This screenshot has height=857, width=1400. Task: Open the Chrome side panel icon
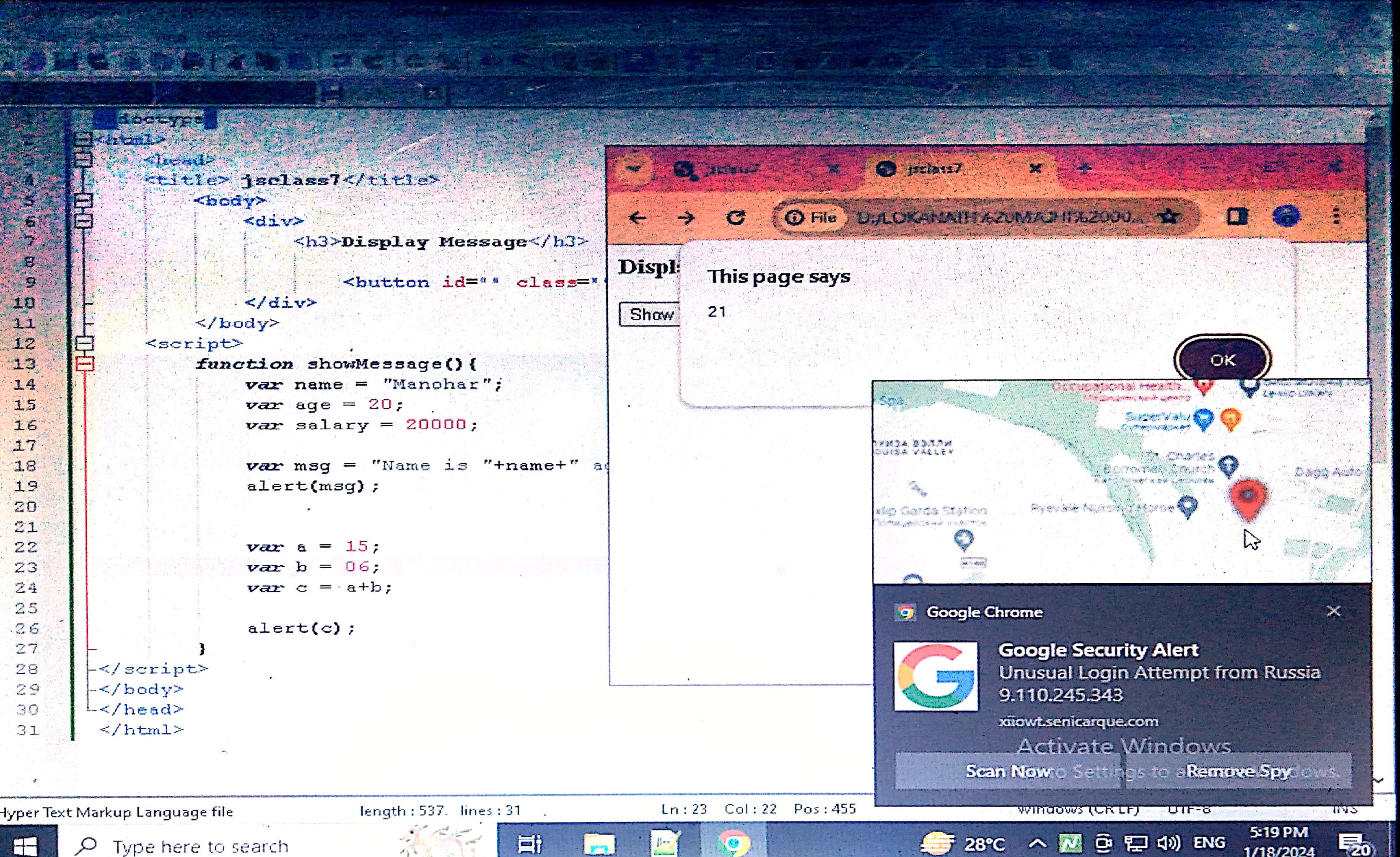pos(1237,216)
